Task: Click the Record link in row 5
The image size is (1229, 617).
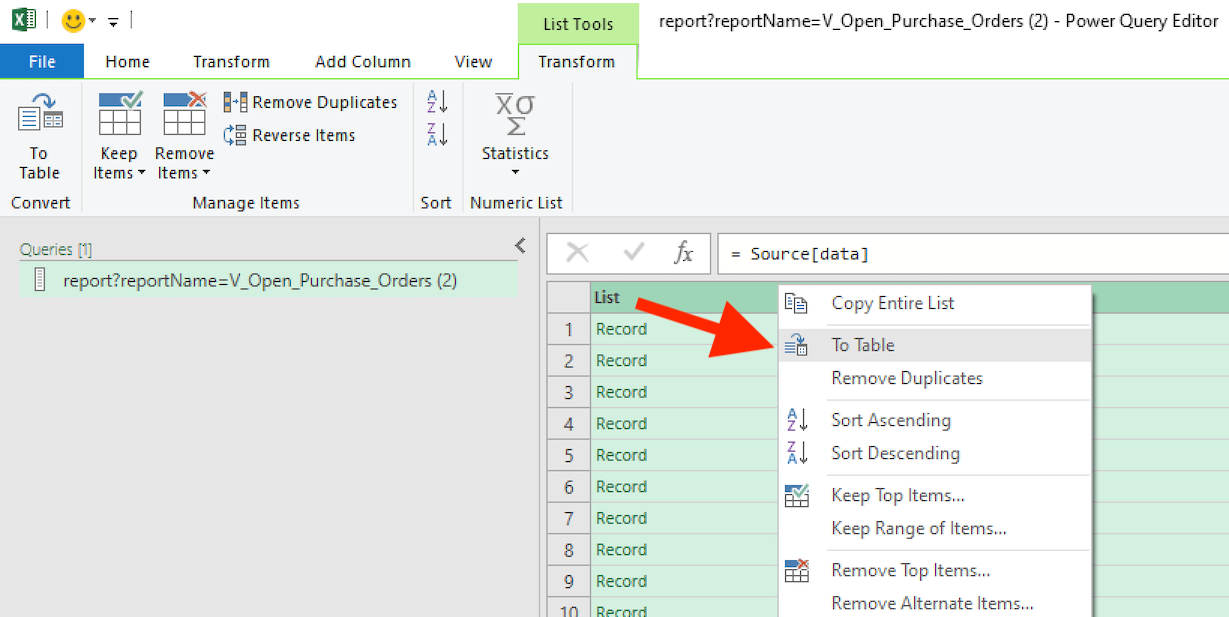Action: click(621, 455)
